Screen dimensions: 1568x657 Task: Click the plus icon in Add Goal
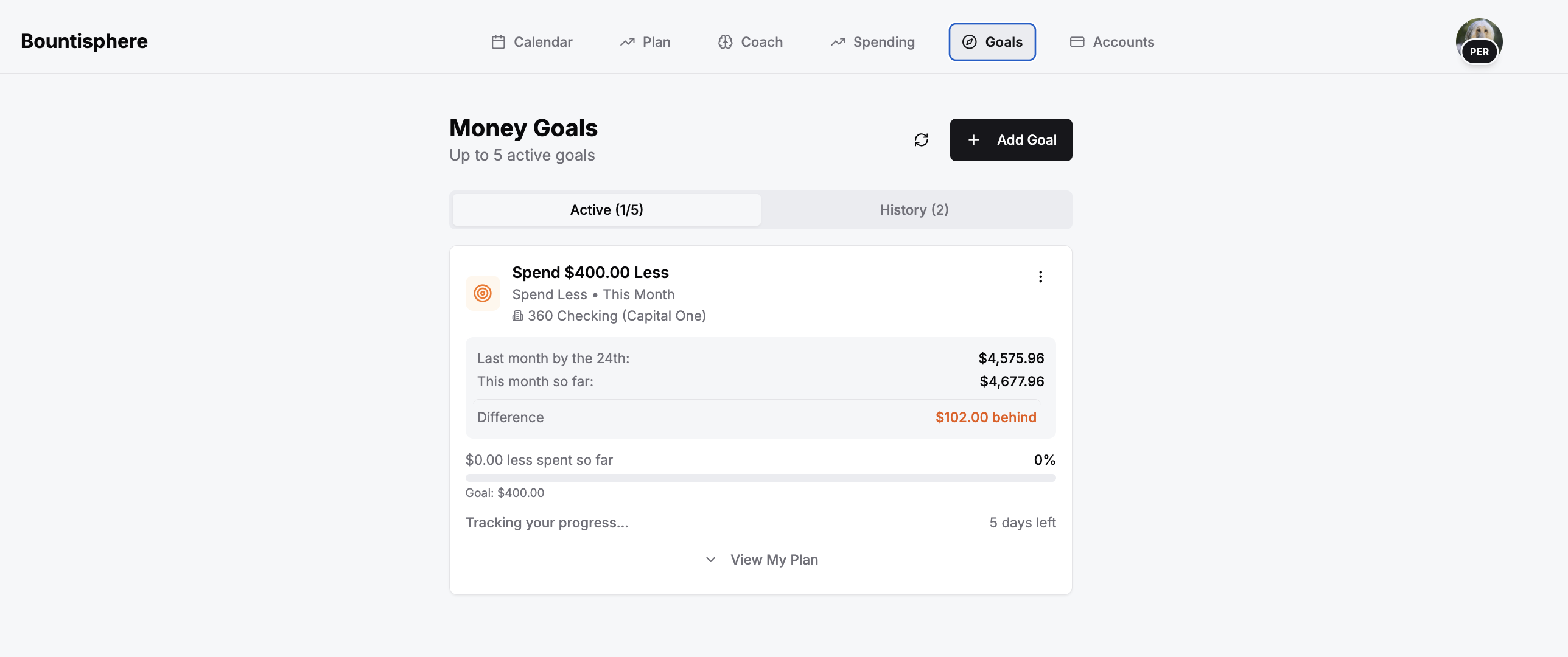pyautogui.click(x=973, y=140)
